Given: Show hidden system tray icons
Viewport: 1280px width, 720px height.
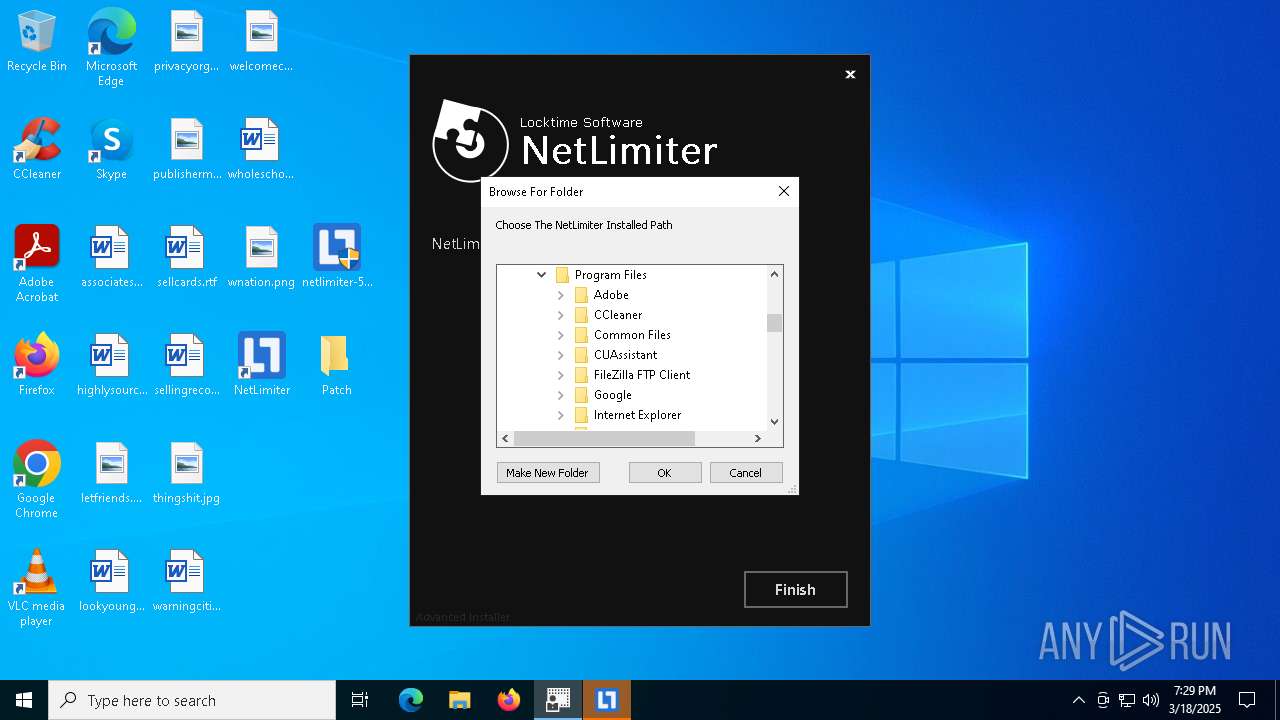Looking at the screenshot, I should click(1078, 700).
